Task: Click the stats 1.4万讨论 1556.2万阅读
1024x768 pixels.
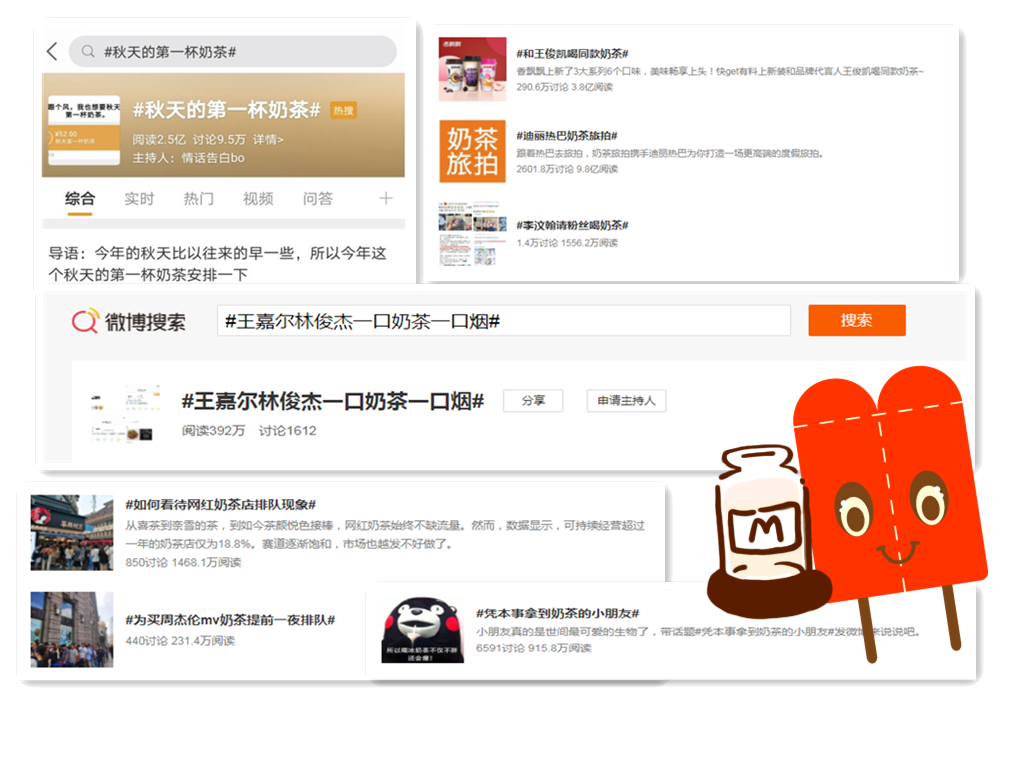Action: [x=567, y=243]
